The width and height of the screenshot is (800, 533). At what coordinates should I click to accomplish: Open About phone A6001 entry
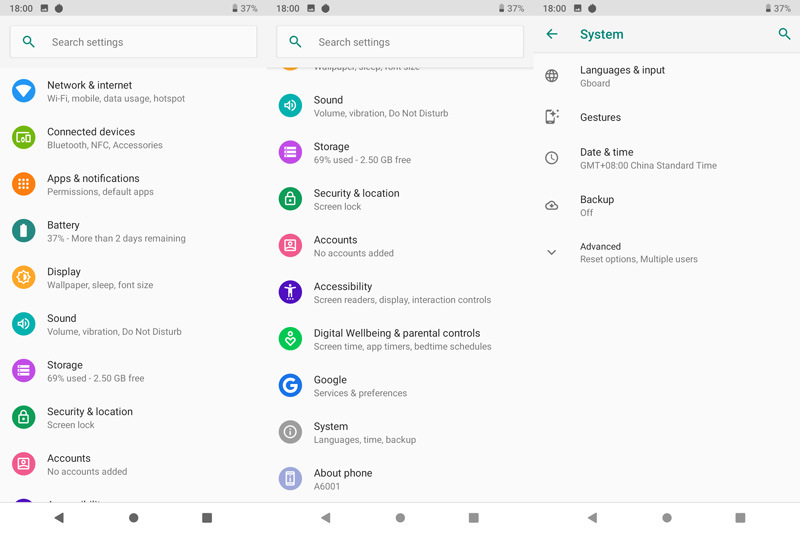pos(400,479)
